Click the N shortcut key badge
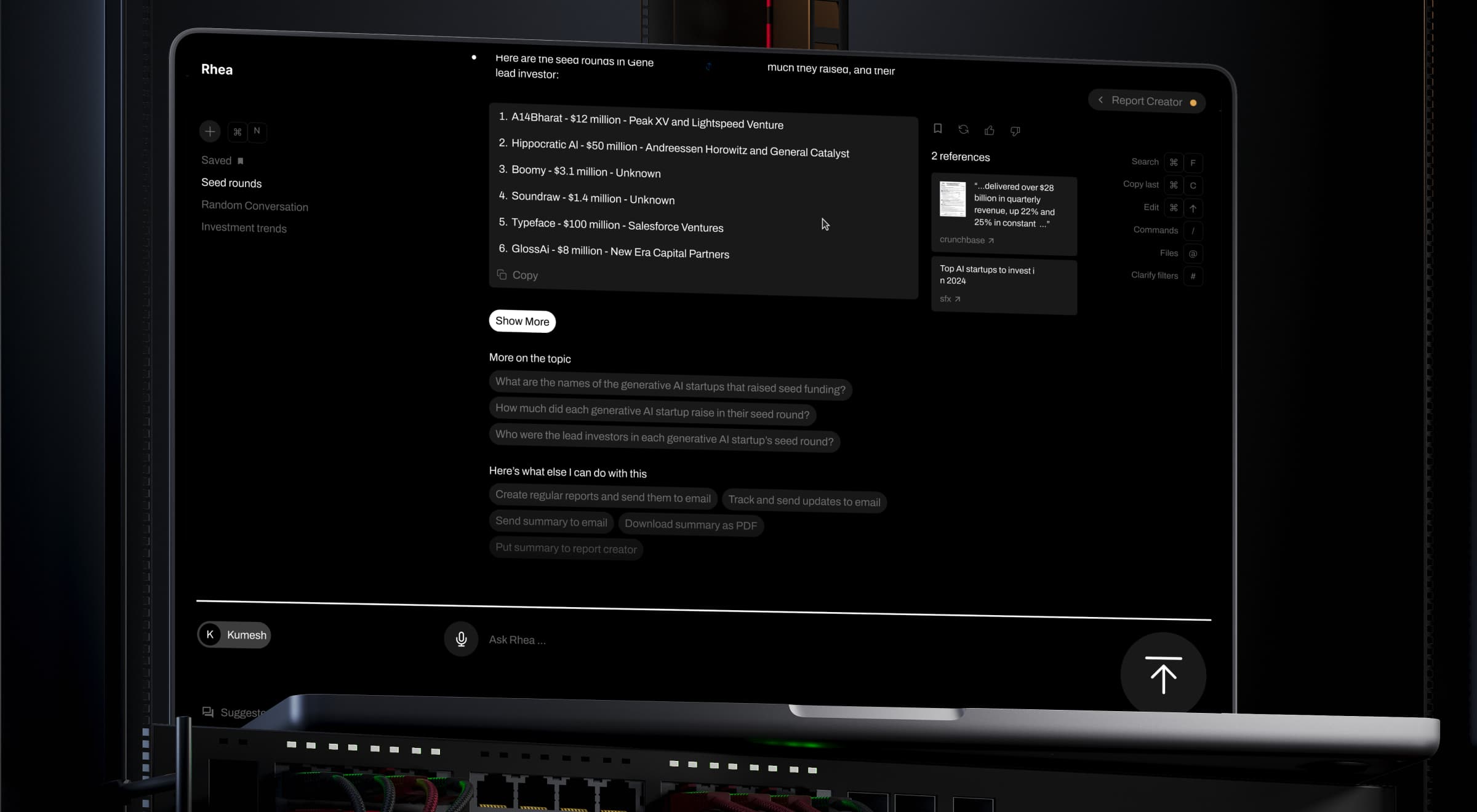 click(257, 131)
